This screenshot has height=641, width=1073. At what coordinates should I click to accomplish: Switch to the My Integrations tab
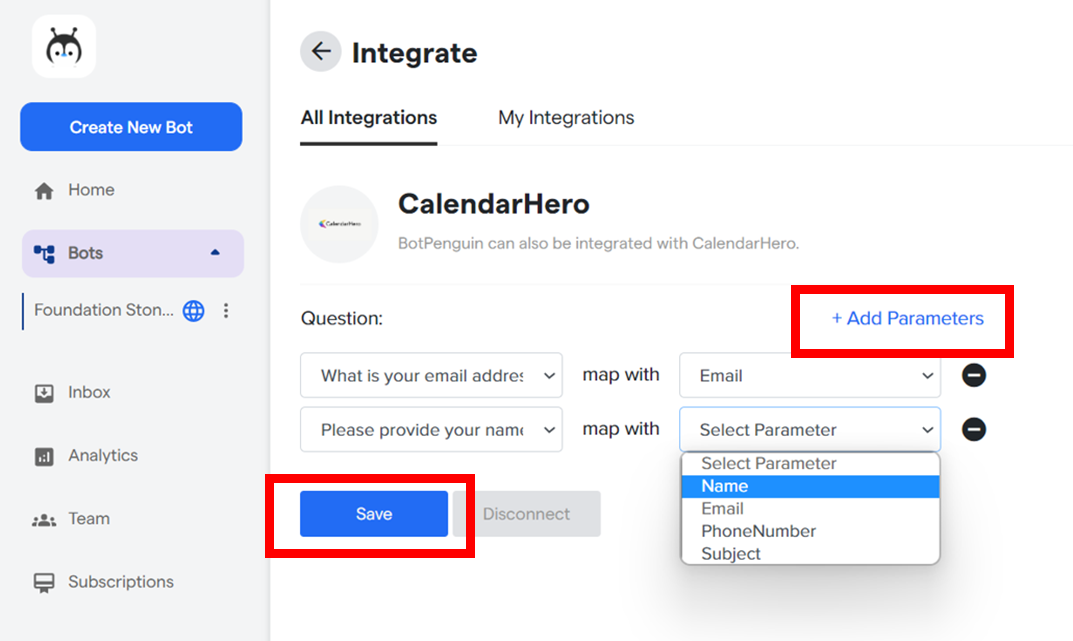(x=566, y=118)
